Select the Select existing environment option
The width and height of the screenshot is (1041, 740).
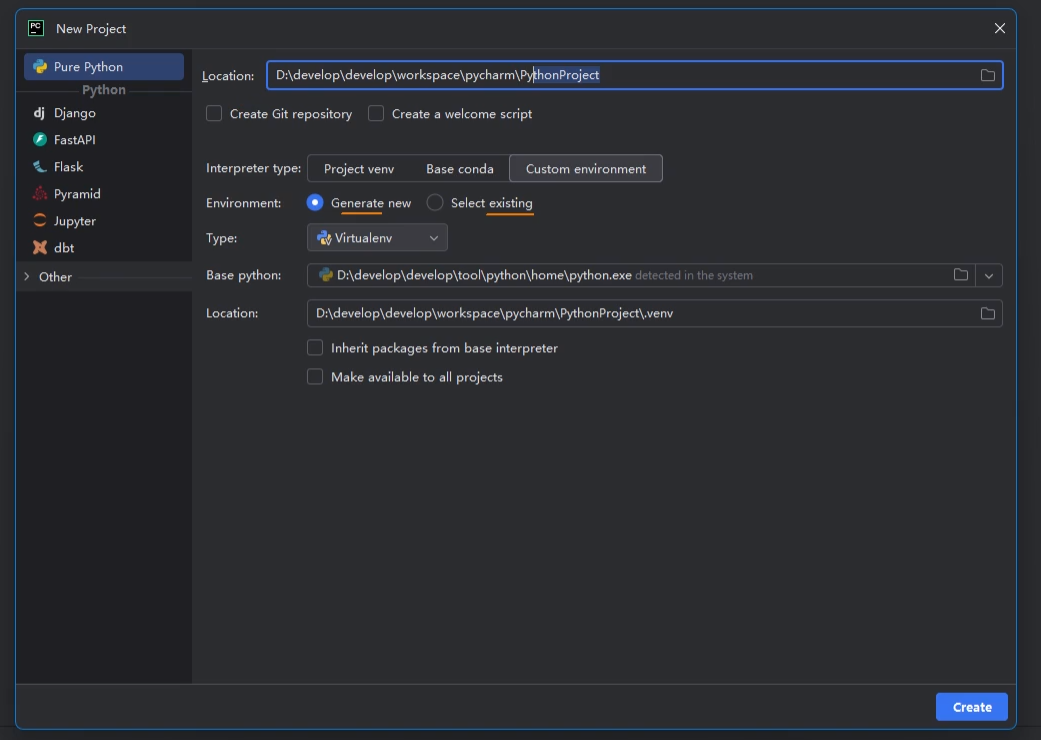tap(435, 202)
